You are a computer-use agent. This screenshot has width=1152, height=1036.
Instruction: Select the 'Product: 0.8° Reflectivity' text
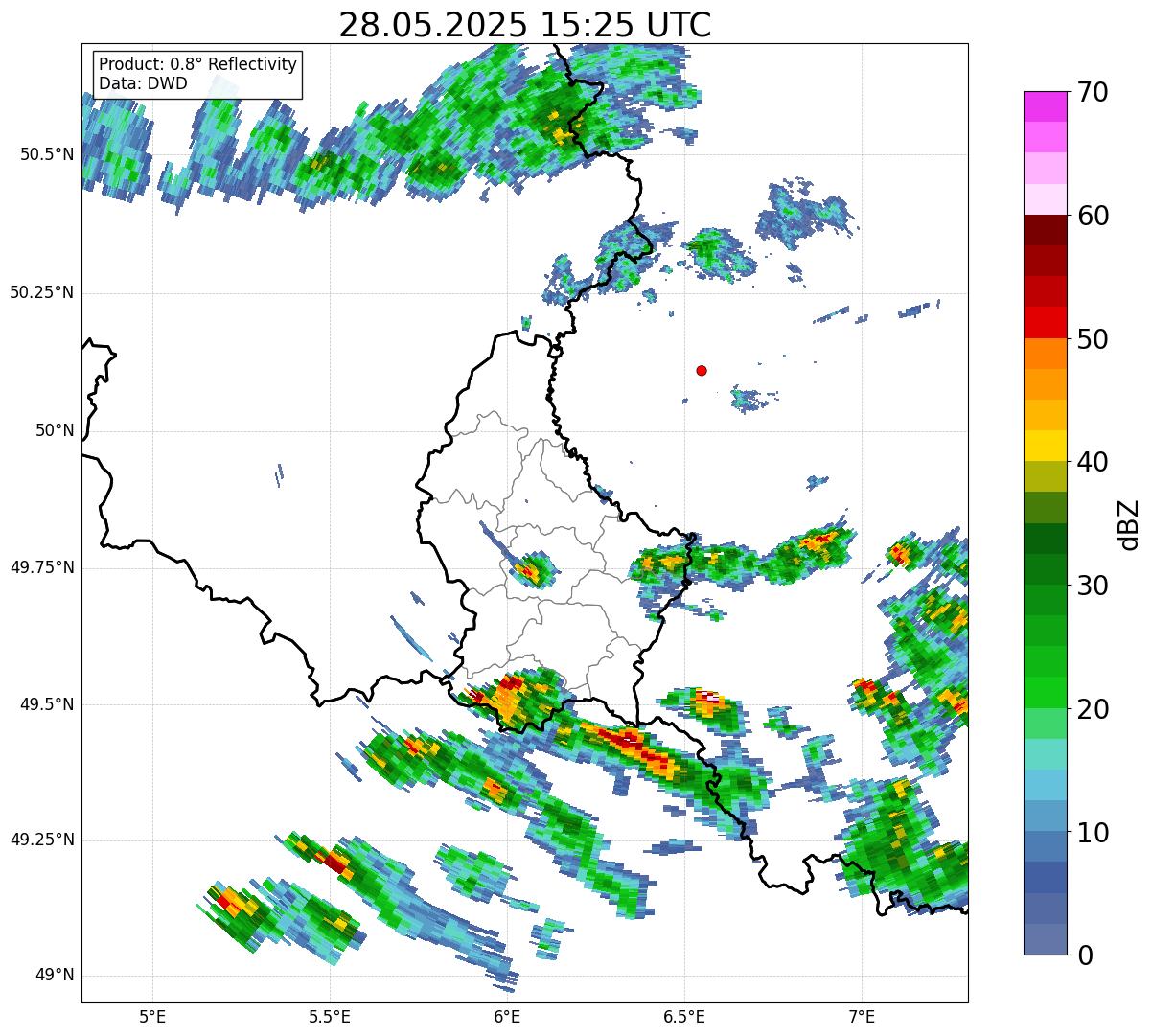pos(198,64)
